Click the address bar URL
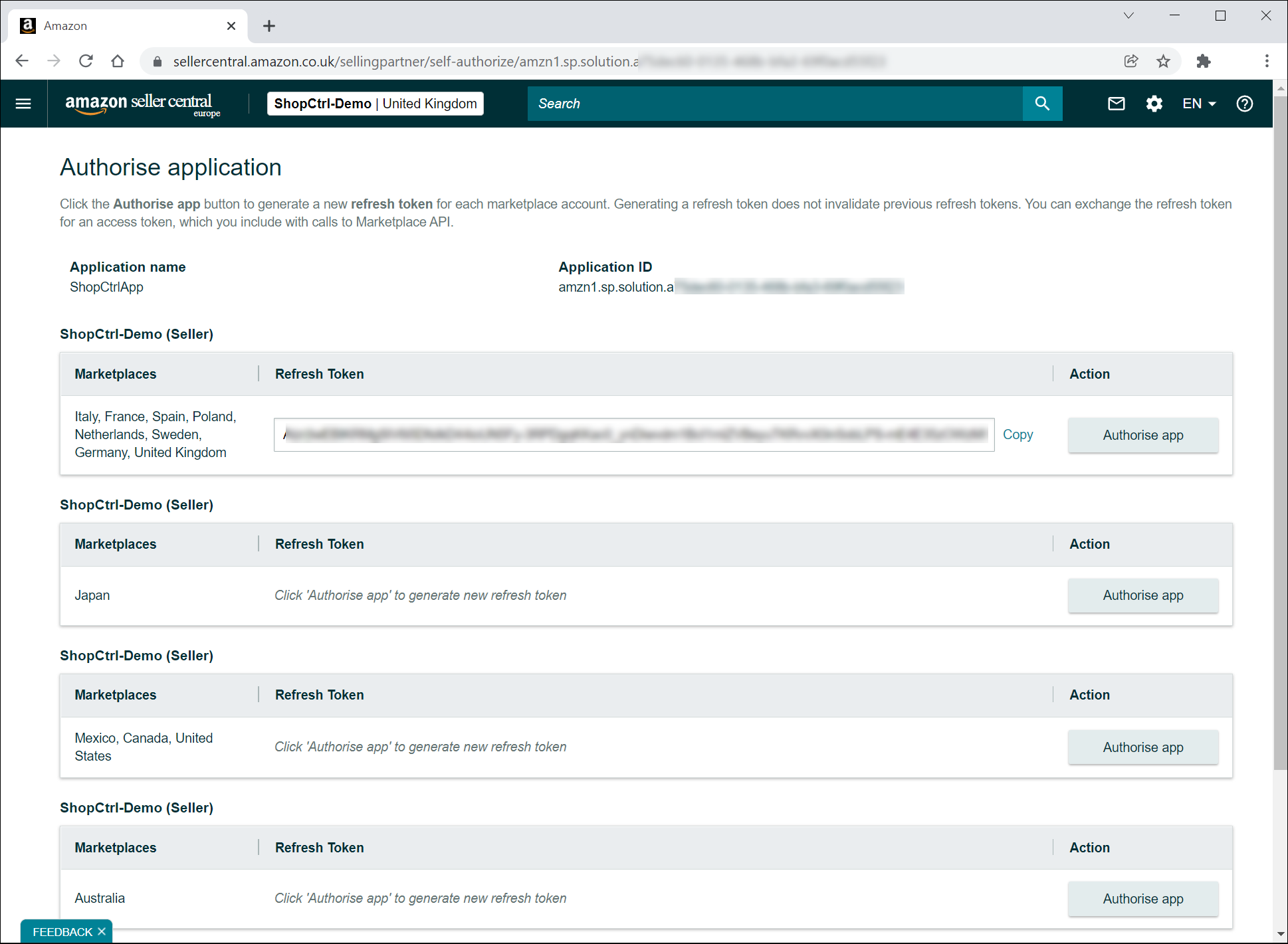The width and height of the screenshot is (1288, 944). tap(528, 61)
